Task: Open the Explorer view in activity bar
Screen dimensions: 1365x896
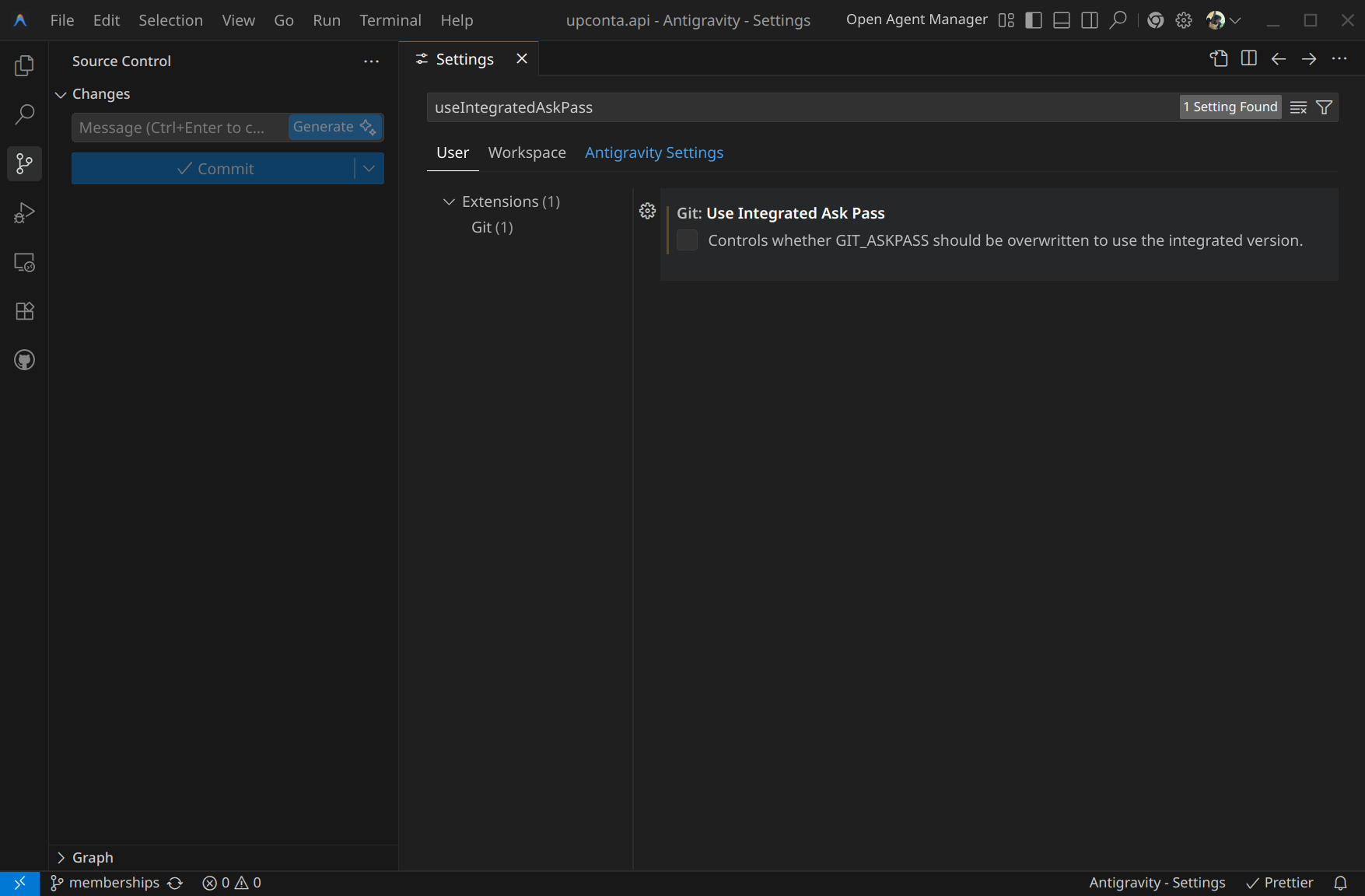Action: [x=24, y=66]
